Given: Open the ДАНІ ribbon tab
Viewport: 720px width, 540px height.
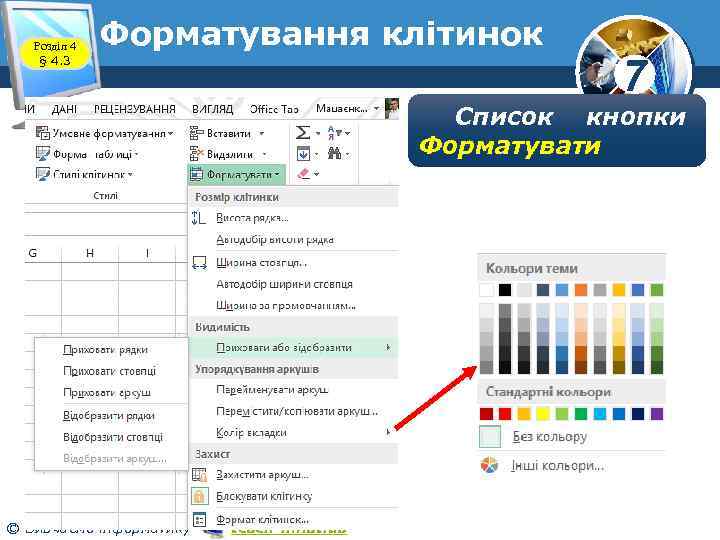Looking at the screenshot, I should point(64,109).
